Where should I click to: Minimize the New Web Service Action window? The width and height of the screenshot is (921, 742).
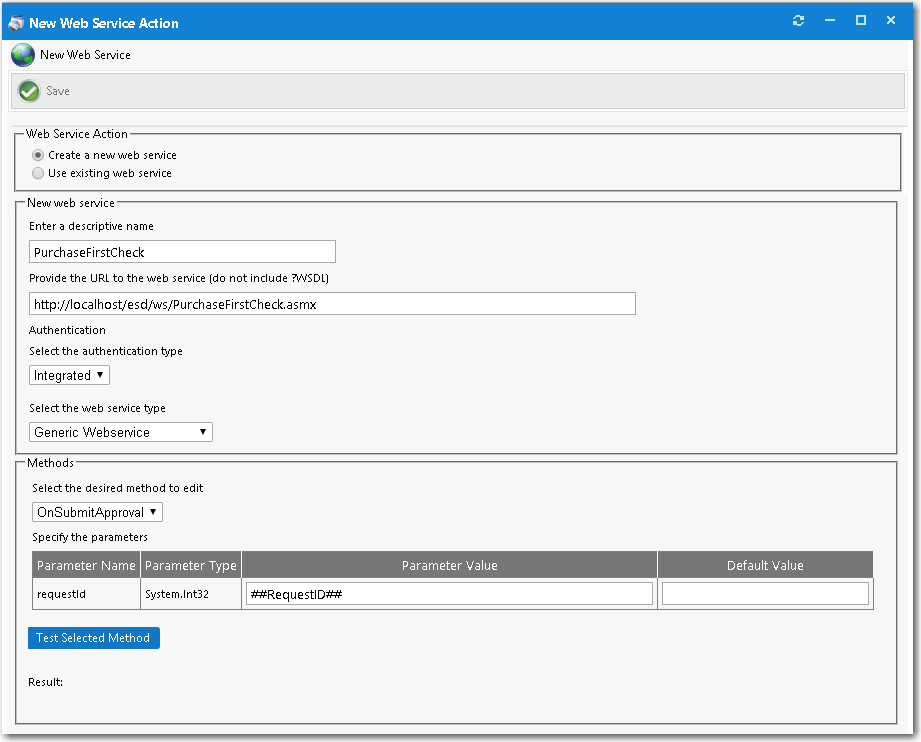tap(830, 21)
